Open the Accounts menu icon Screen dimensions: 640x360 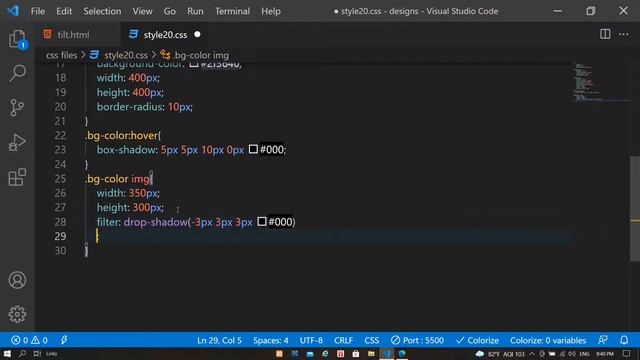(17, 280)
